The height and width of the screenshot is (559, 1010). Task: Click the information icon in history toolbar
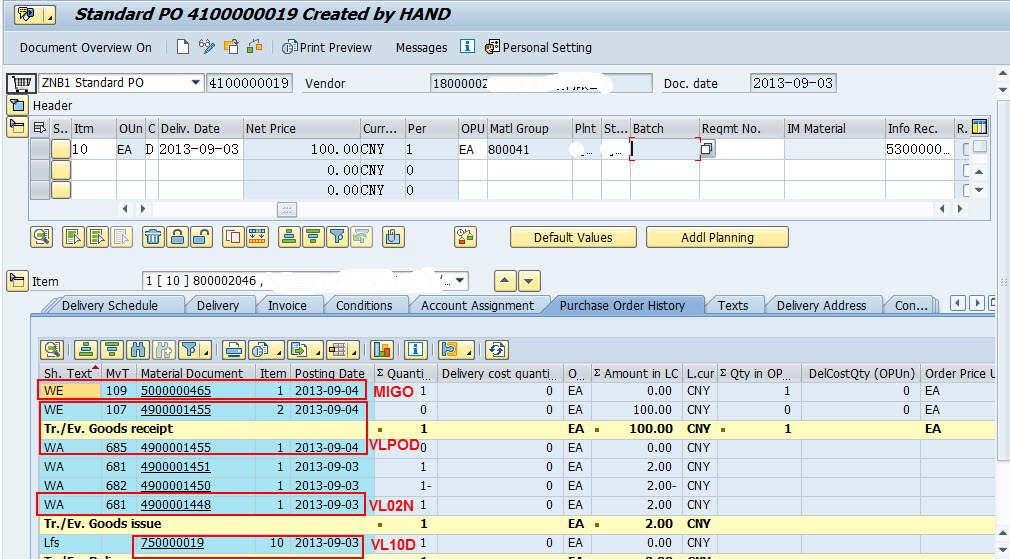(x=416, y=350)
